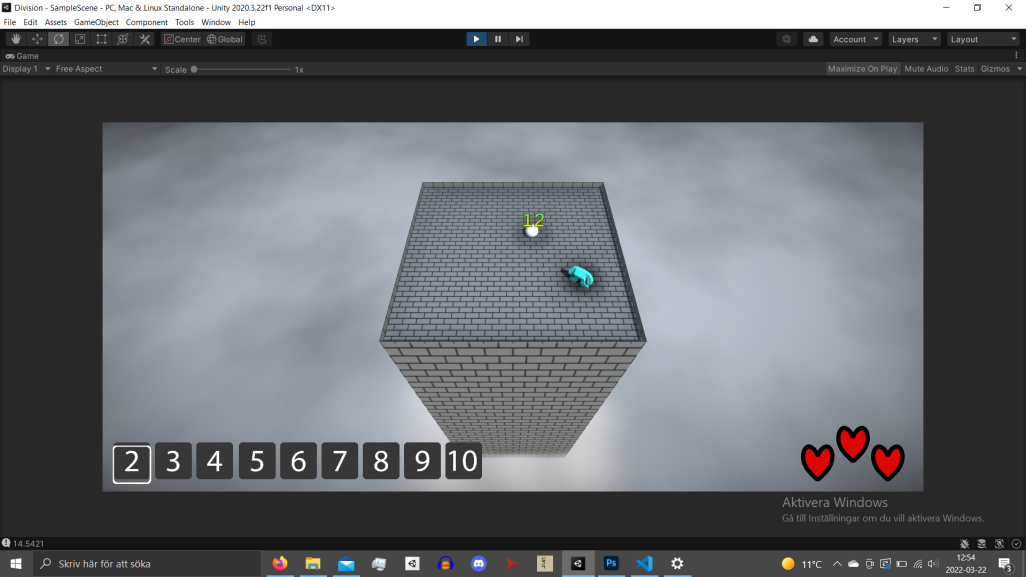This screenshot has height=577, width=1026.
Task: Open Unity cloud services
Action: pos(813,39)
